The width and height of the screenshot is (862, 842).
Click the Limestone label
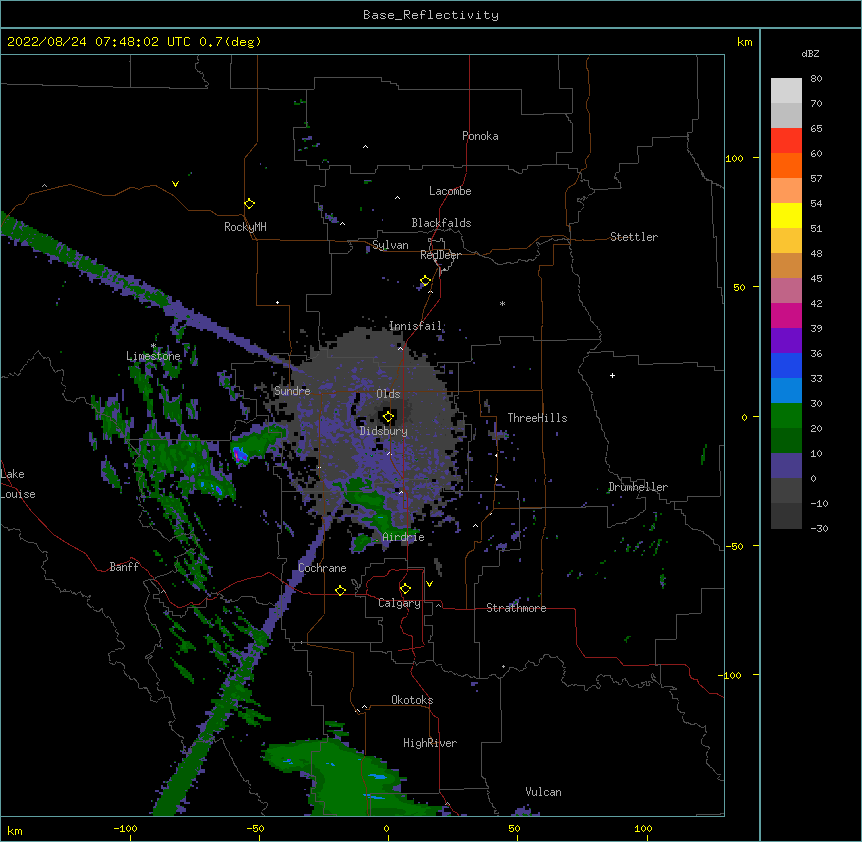click(x=153, y=356)
